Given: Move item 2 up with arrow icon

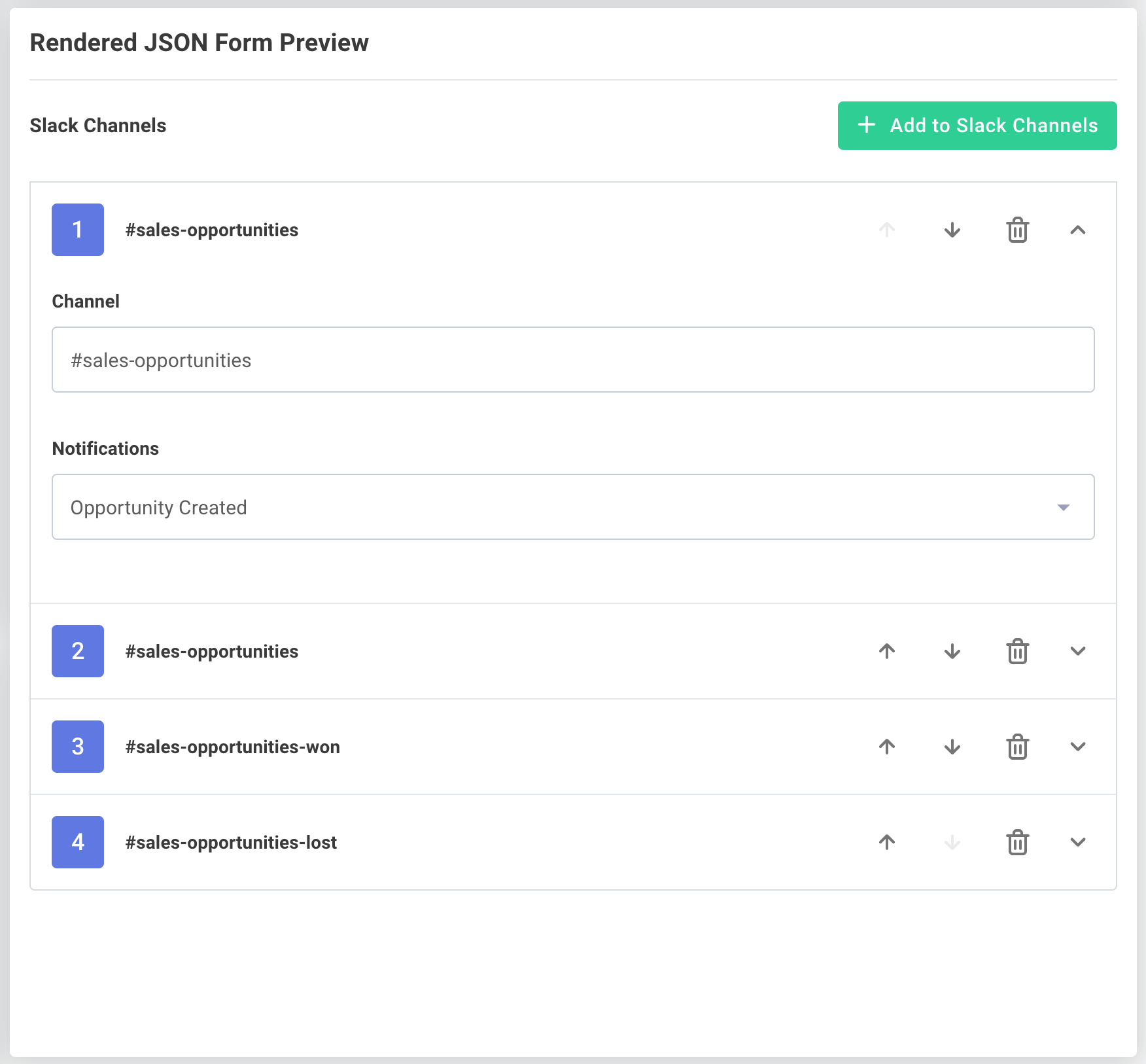Looking at the screenshot, I should [887, 651].
